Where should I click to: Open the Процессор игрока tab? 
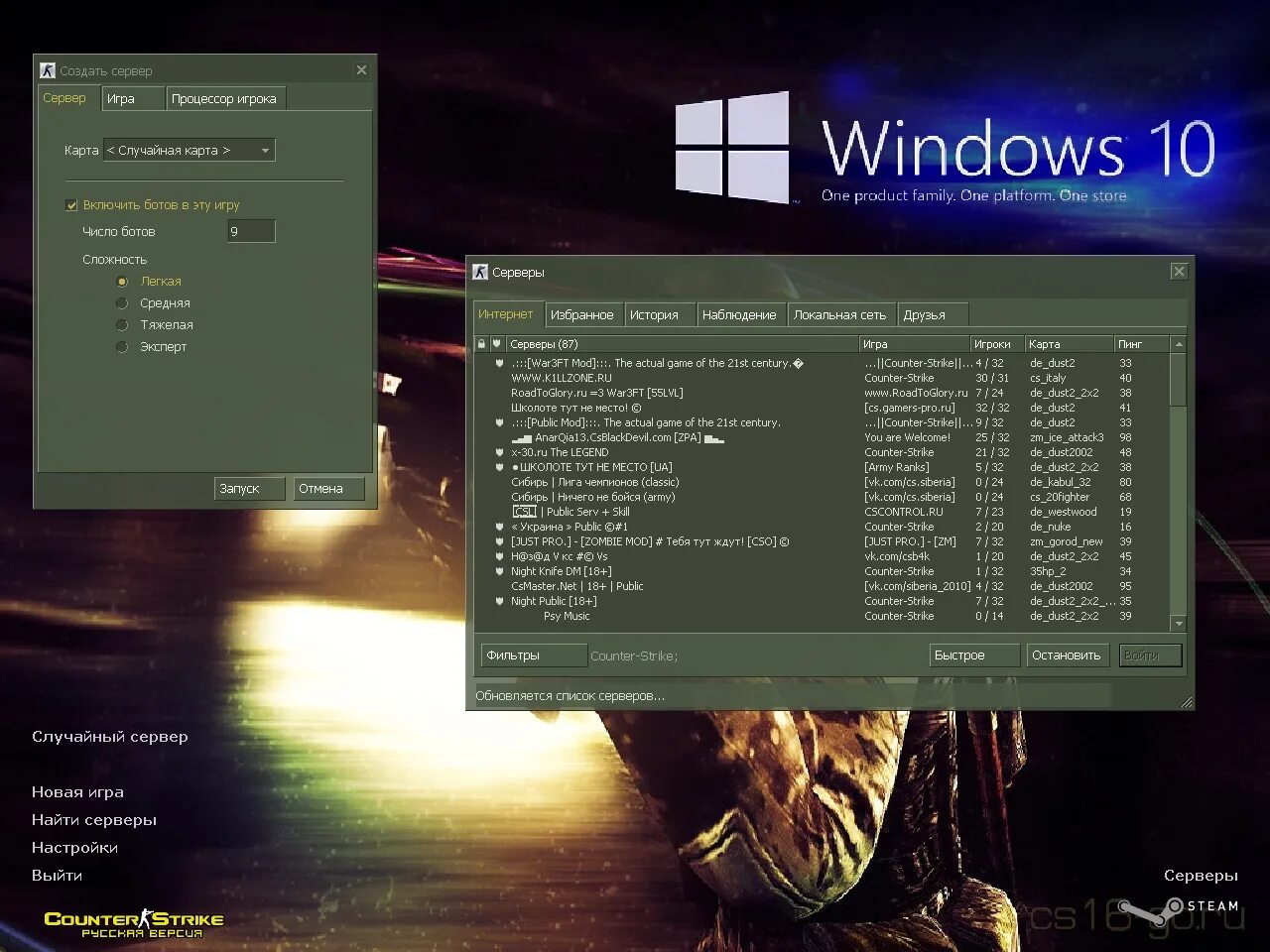tap(224, 99)
